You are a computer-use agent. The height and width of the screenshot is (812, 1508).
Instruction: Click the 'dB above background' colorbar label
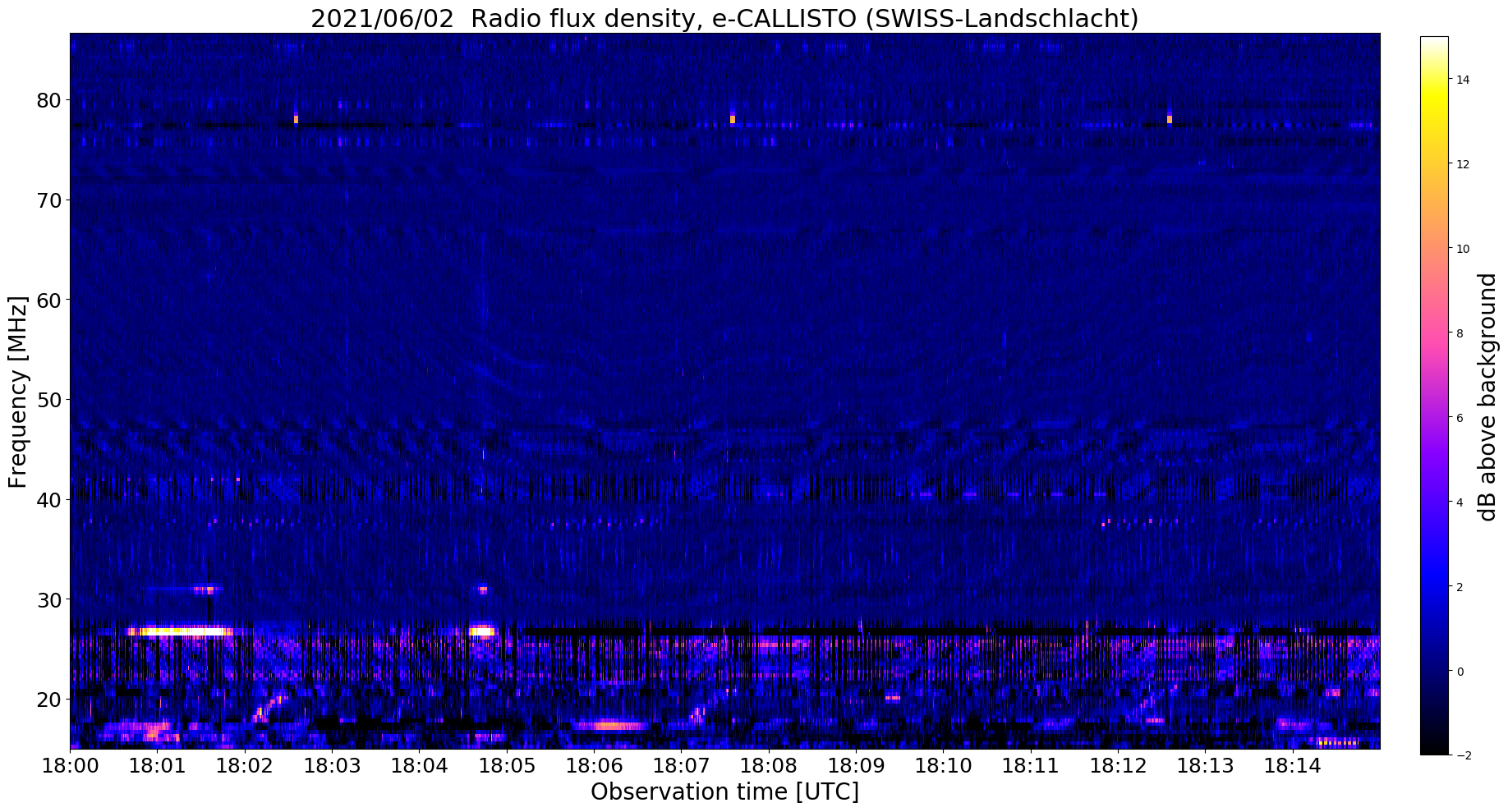[1487, 397]
